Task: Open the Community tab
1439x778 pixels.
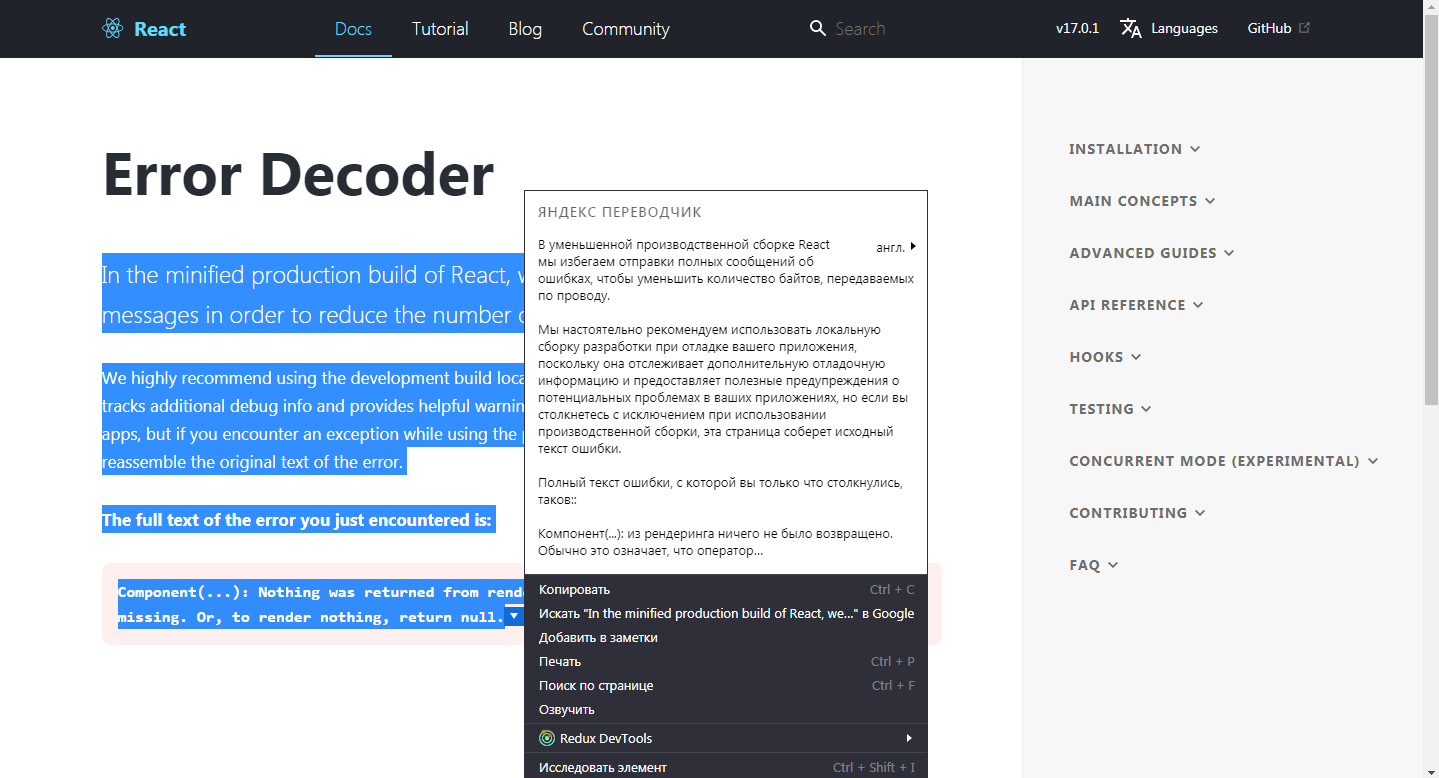Action: [626, 29]
